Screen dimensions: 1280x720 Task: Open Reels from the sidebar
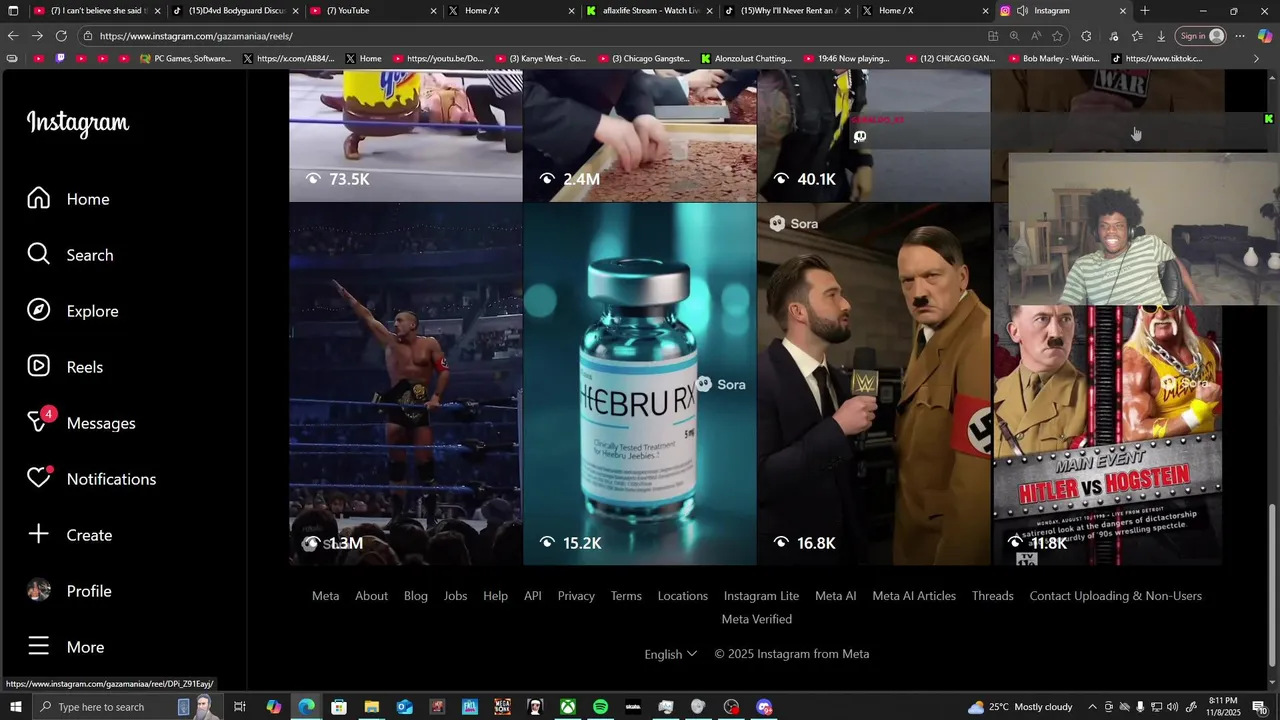click(x=65, y=367)
